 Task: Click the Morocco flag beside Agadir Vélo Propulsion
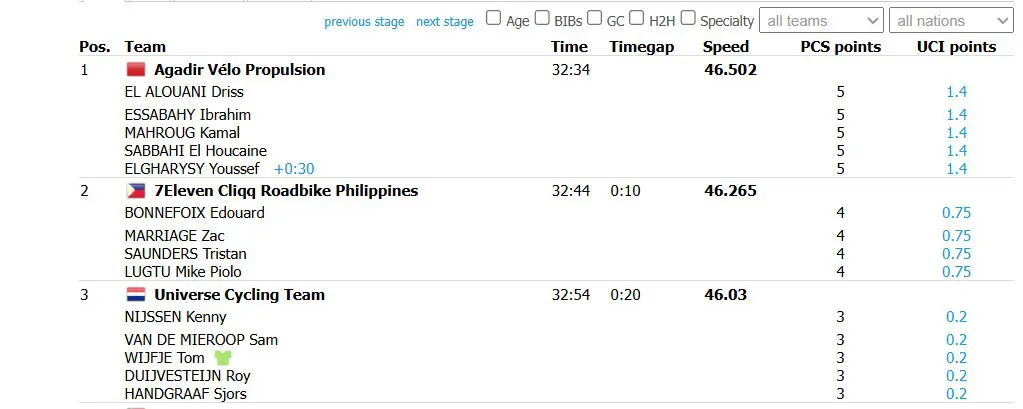tap(136, 69)
